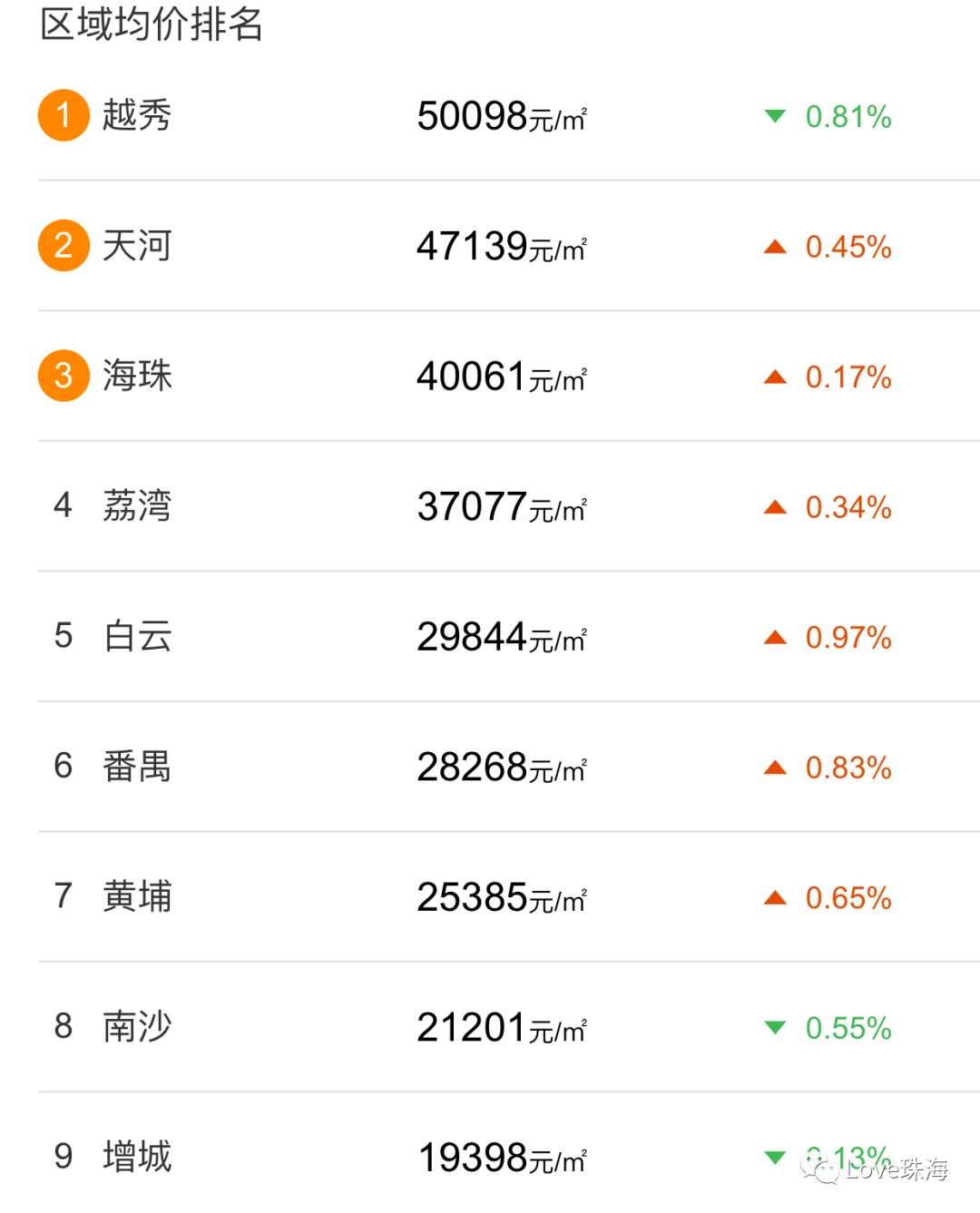Click the 0.83% change for 番禺
The image size is (980, 1213).
[x=848, y=768]
